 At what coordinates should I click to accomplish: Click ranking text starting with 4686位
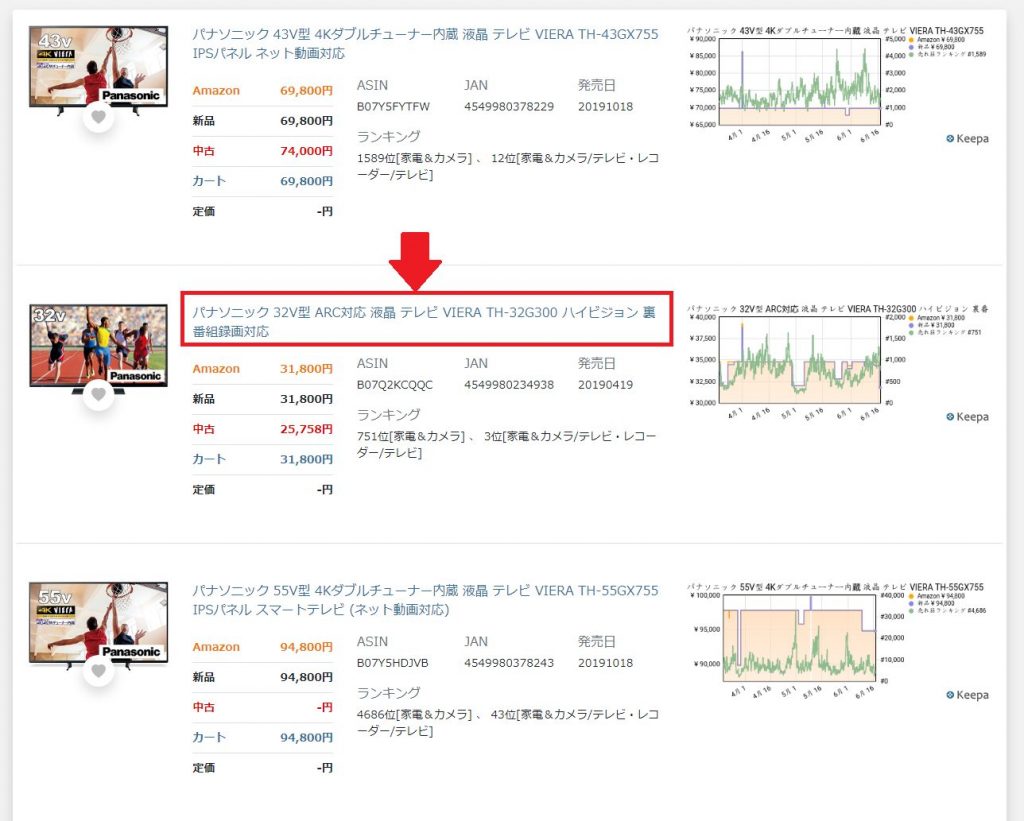pyautogui.click(x=507, y=723)
